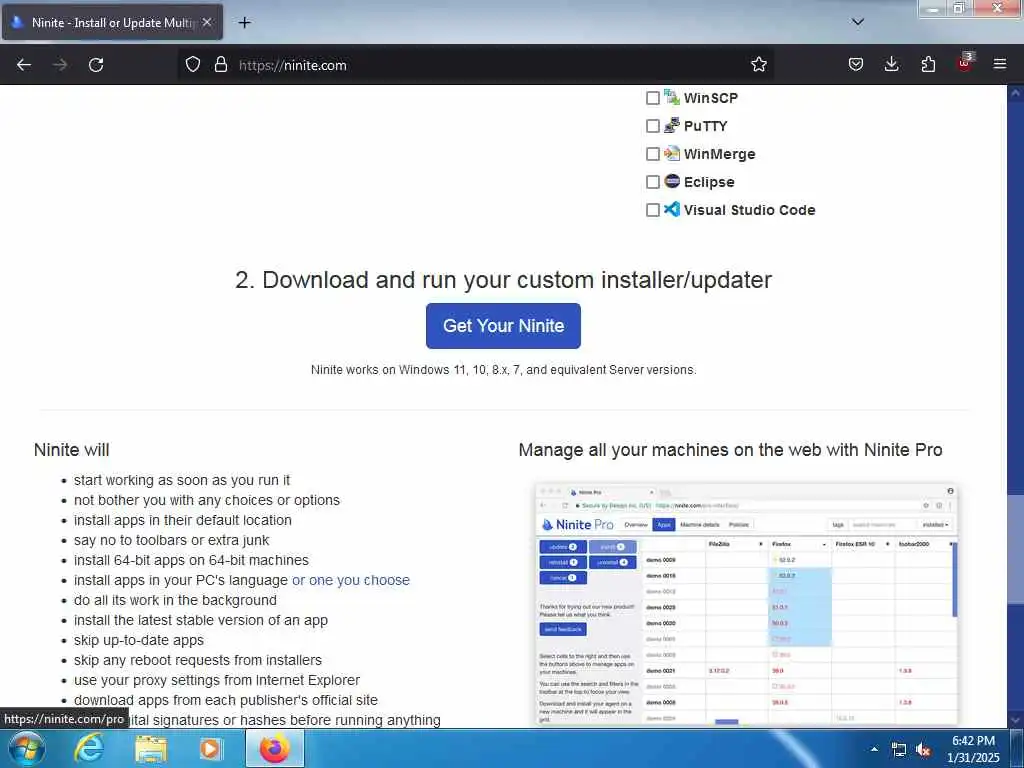Open Windows Explorer folder from taskbar
This screenshot has width=1024, height=768.
tap(151, 749)
